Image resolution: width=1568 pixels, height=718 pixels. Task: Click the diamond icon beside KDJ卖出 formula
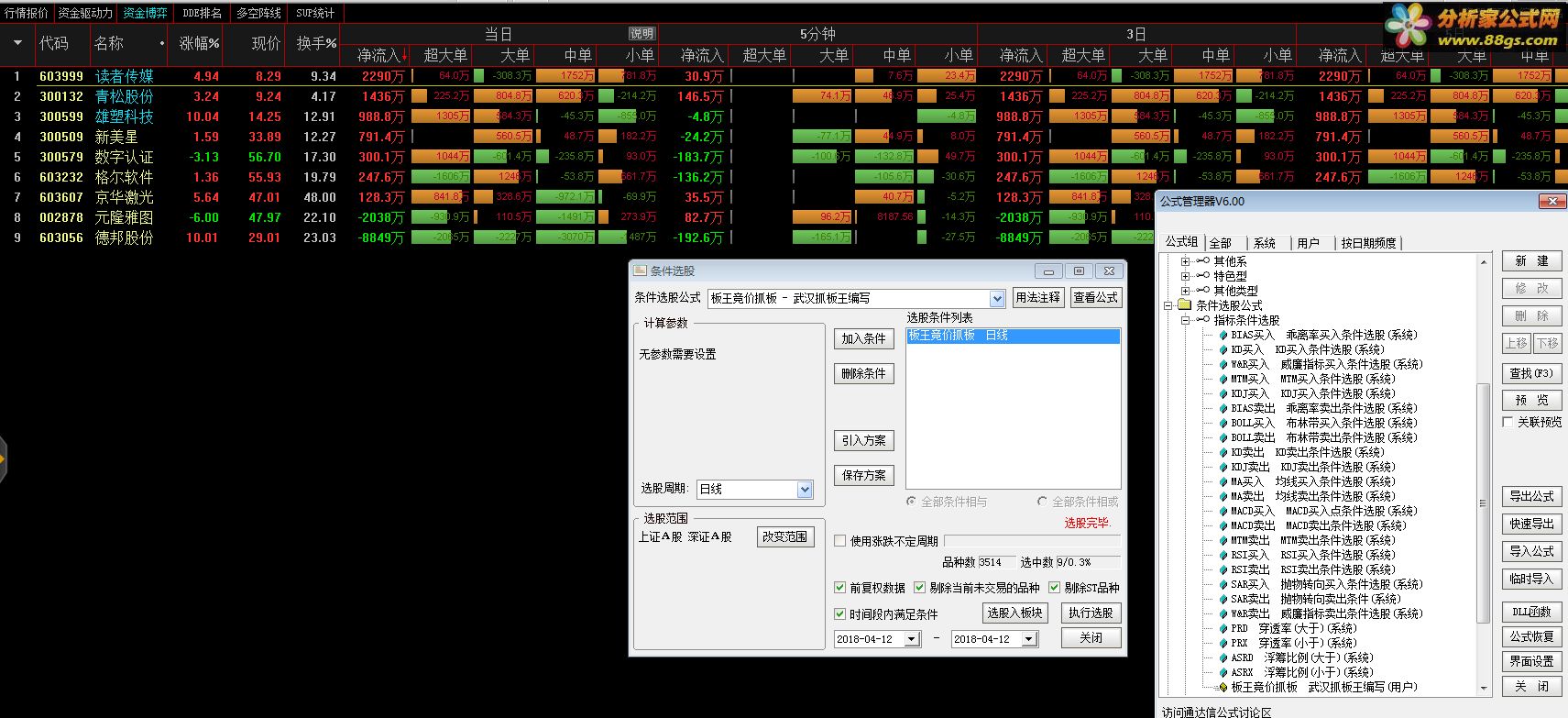click(x=1223, y=468)
